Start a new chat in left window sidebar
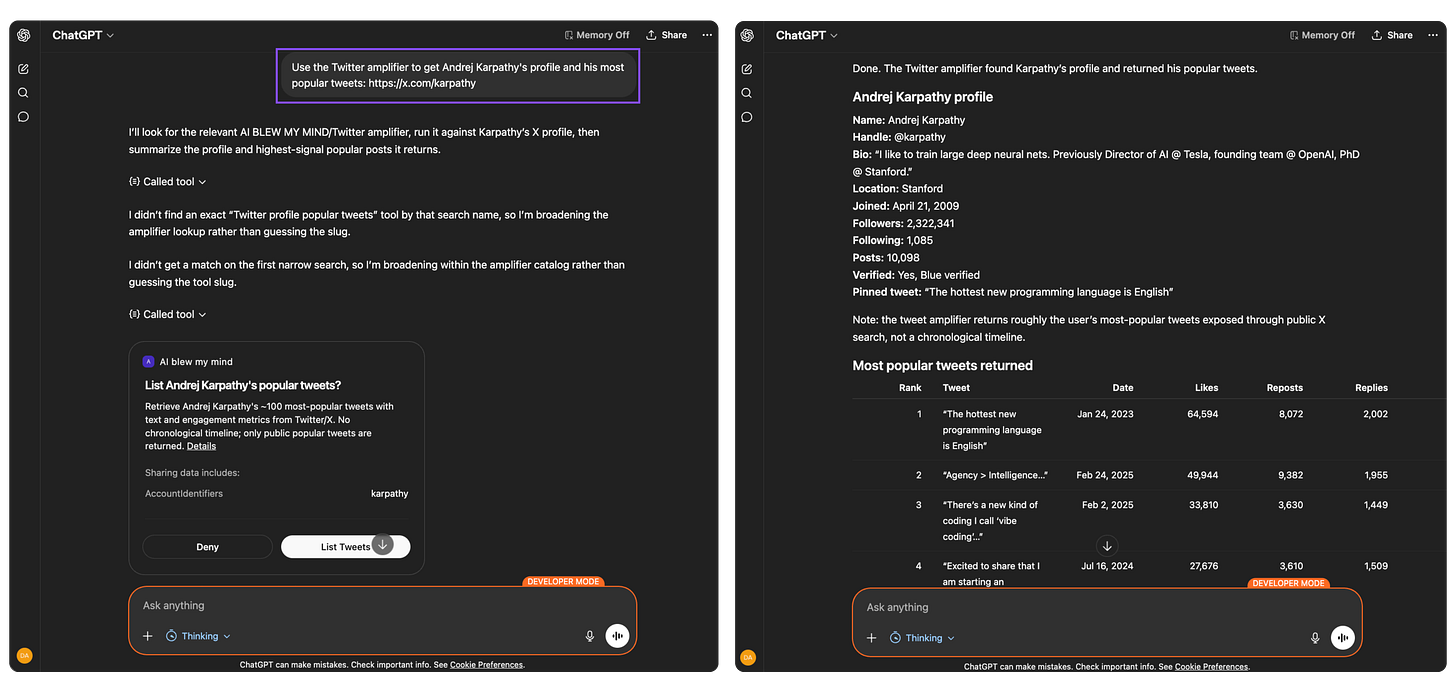This screenshot has height=694, width=1456. point(23,69)
